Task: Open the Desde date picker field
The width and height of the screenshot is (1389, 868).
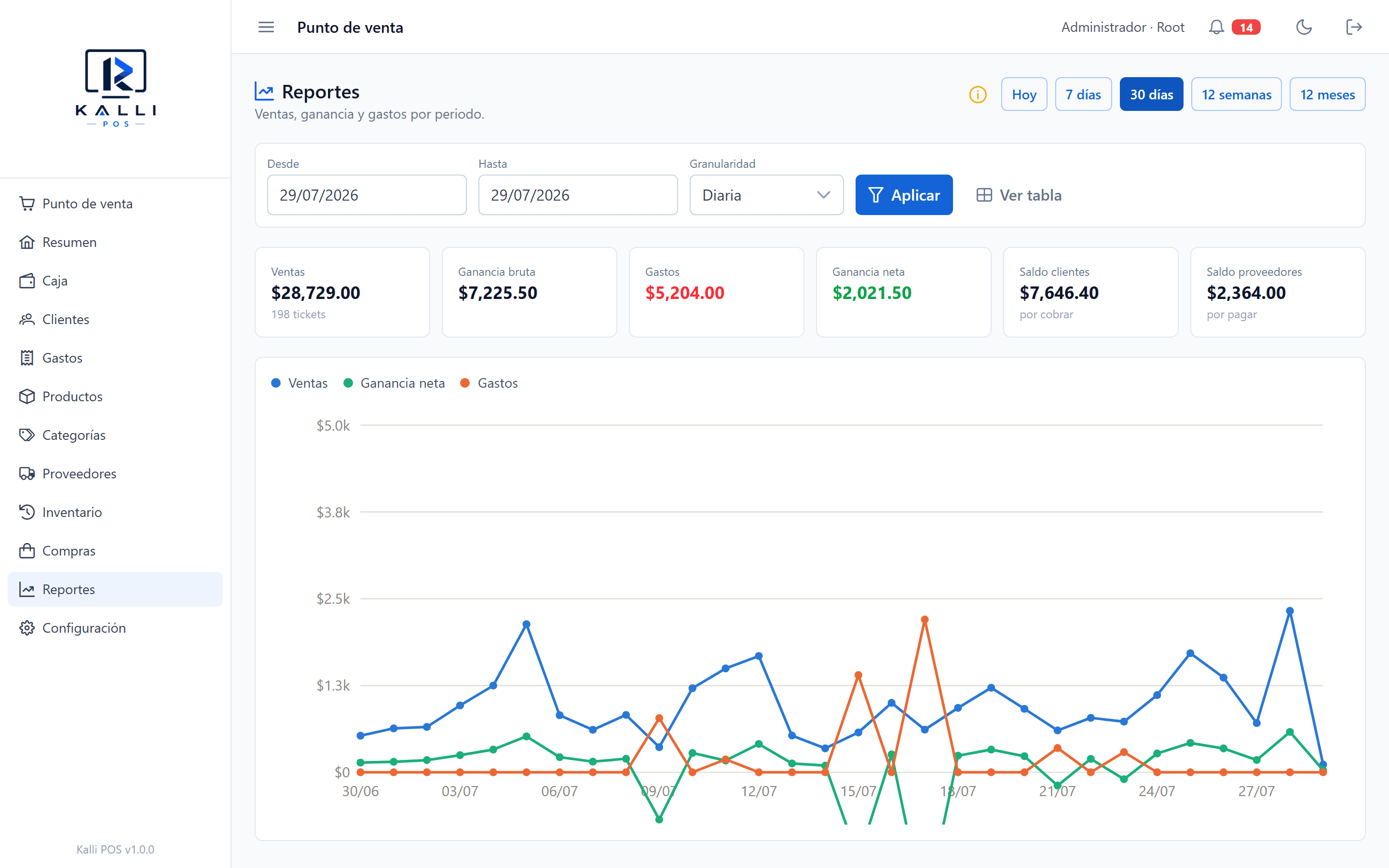Action: point(367,195)
